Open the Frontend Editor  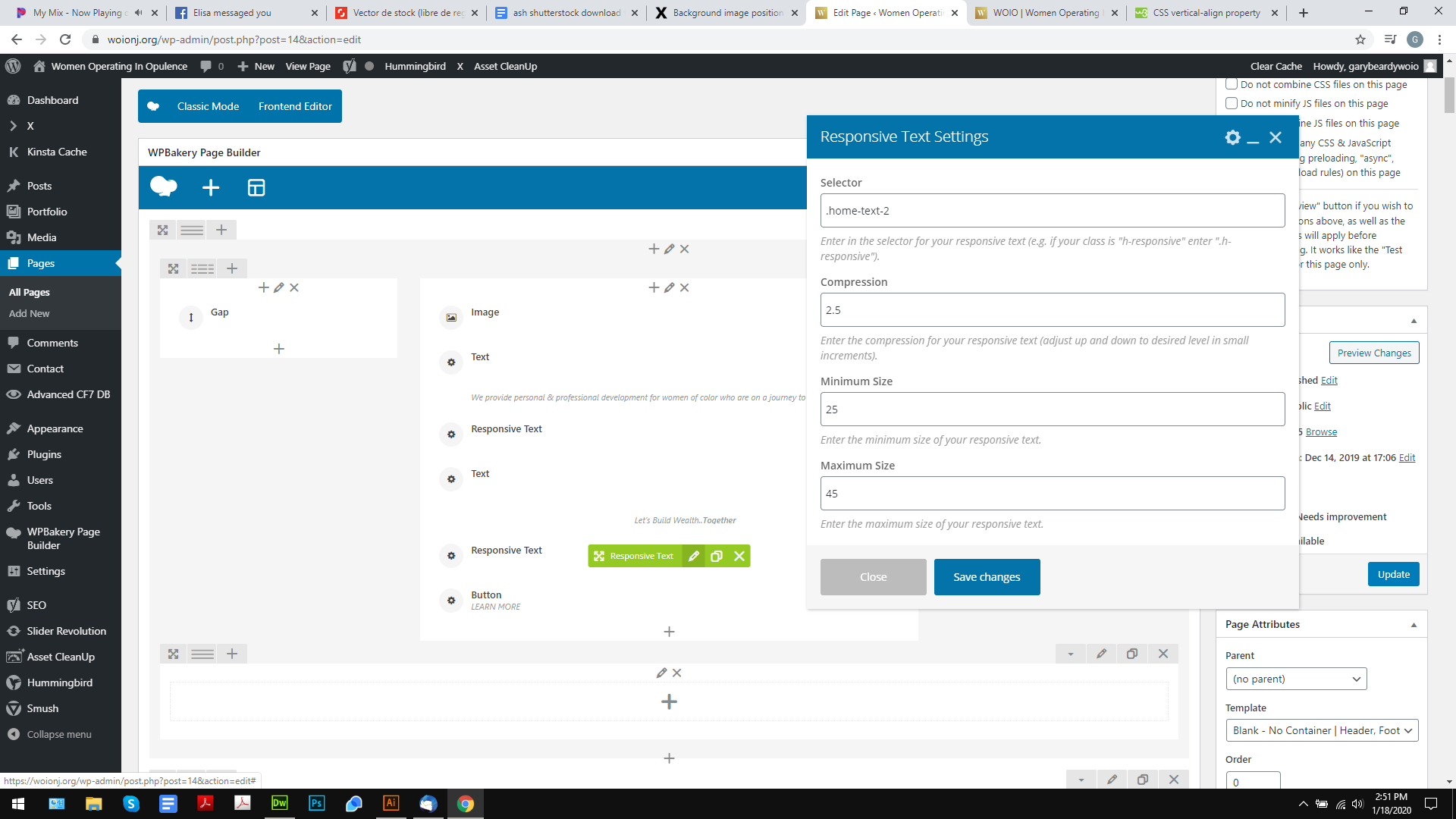pyautogui.click(x=295, y=106)
